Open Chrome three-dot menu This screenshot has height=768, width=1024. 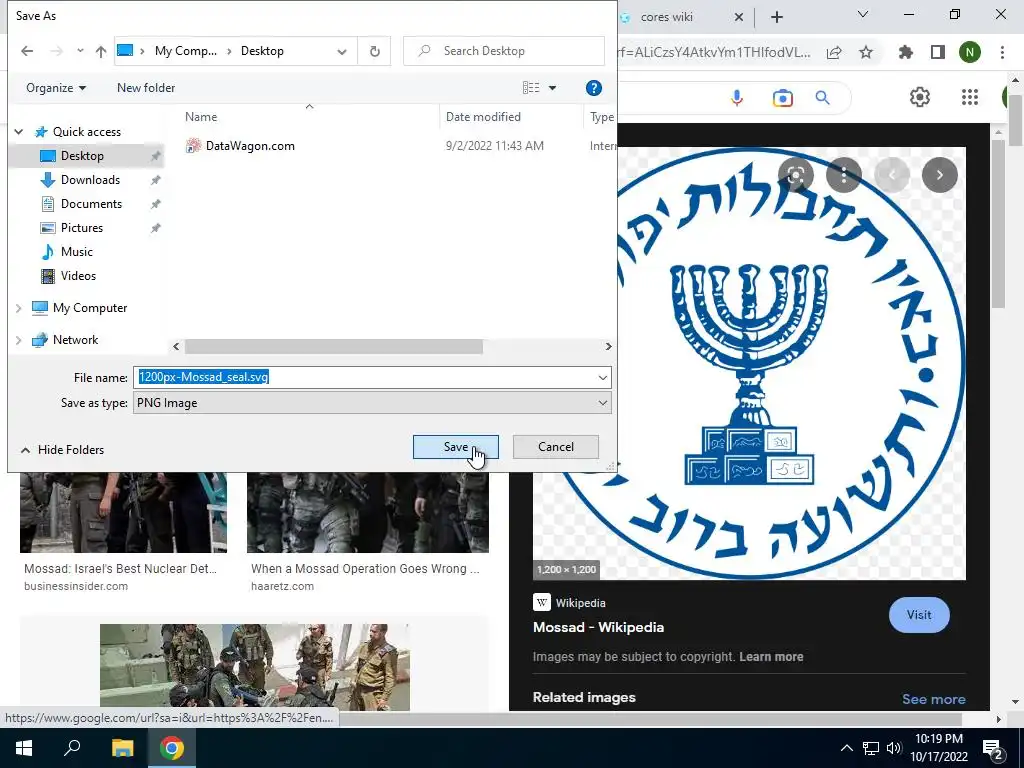(1002, 52)
